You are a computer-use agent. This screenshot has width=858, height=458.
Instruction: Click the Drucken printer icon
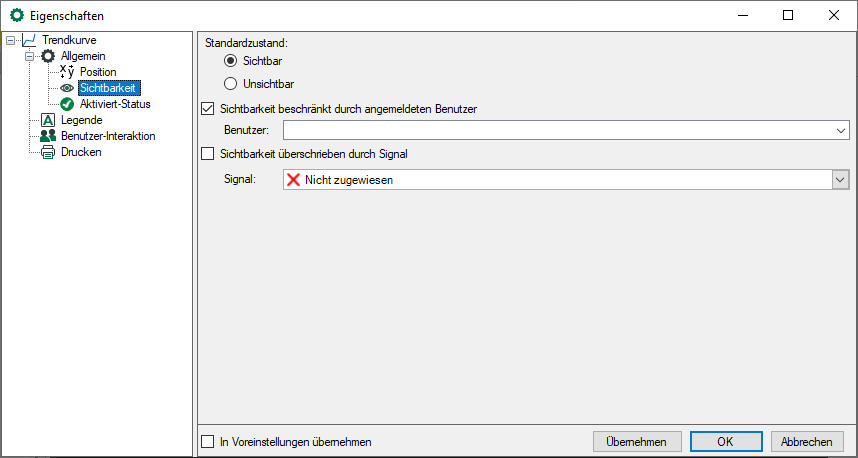(x=48, y=152)
